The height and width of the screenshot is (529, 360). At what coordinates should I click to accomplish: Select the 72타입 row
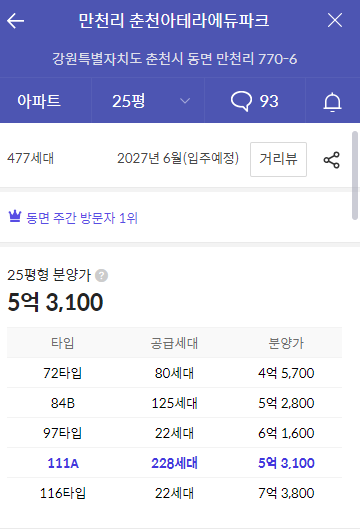click(174, 373)
